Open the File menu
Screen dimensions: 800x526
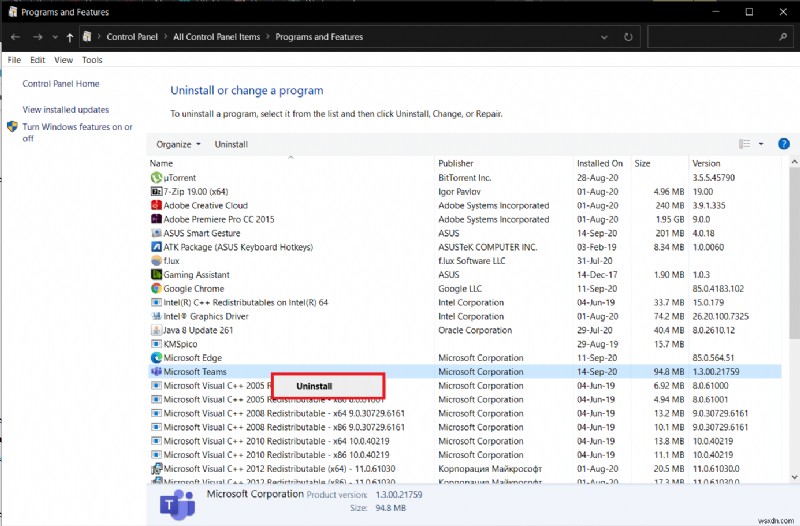[x=14, y=60]
